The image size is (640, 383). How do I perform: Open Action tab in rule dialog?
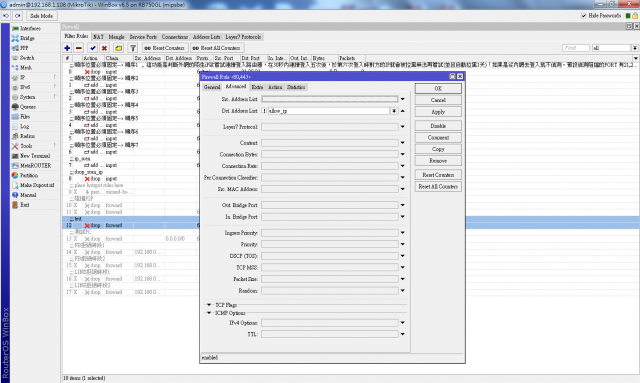pyautogui.click(x=275, y=87)
